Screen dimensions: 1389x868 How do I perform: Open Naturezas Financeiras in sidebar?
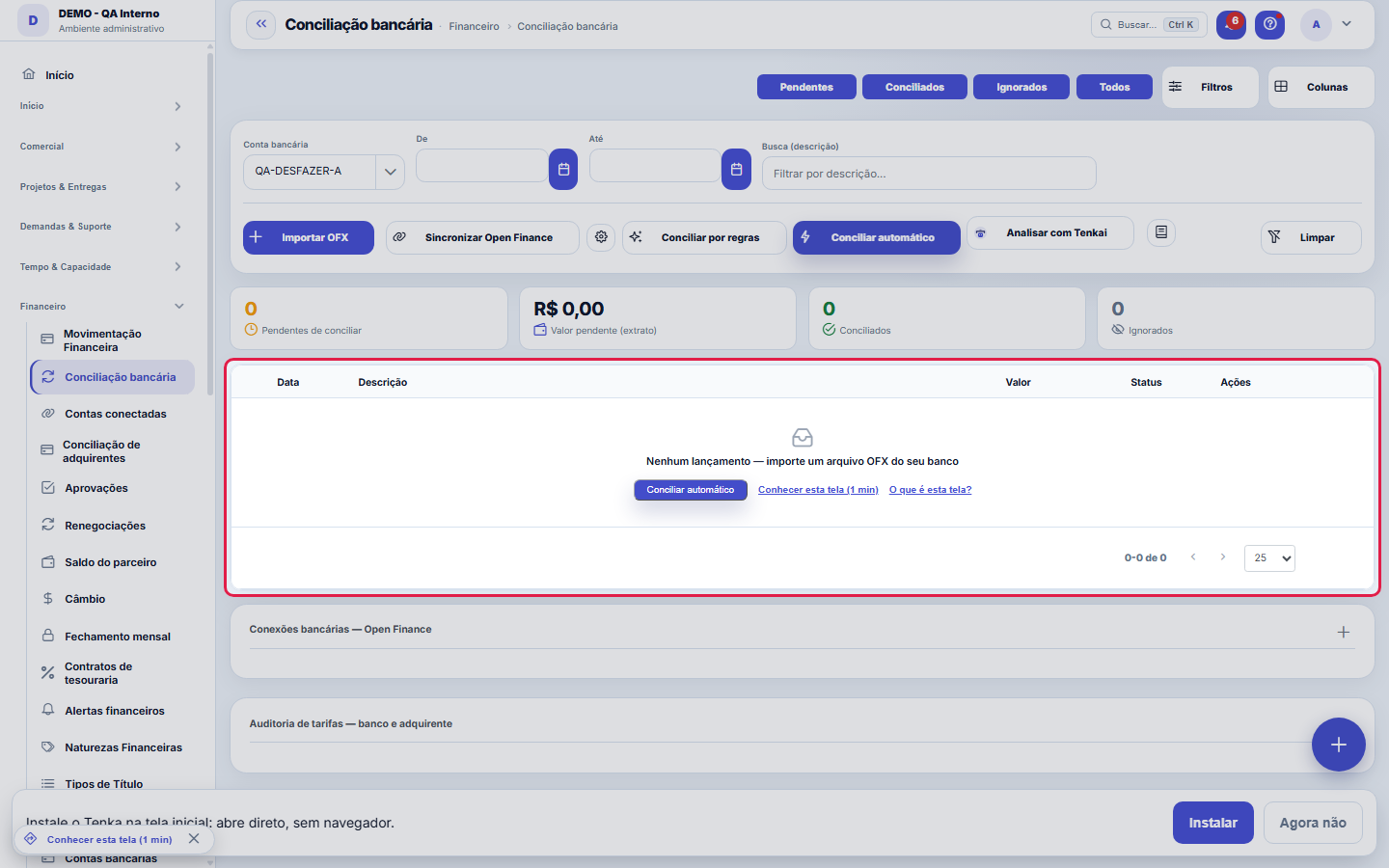tap(113, 747)
